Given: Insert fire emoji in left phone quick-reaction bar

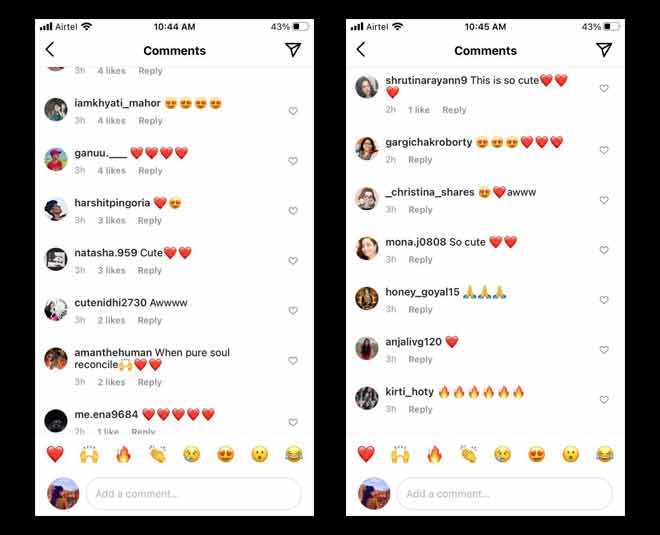Looking at the screenshot, I should (123, 454).
